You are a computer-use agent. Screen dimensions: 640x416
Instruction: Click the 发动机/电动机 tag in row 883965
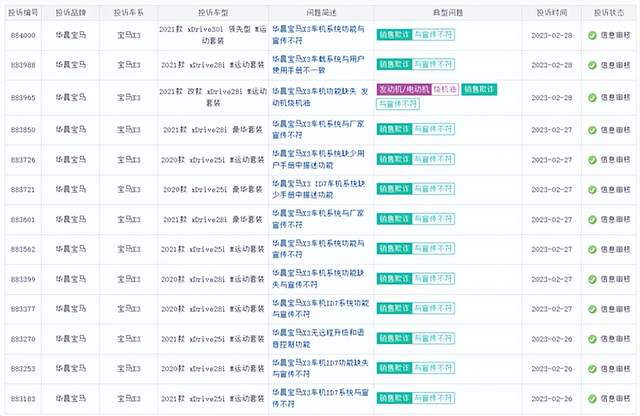coord(403,89)
